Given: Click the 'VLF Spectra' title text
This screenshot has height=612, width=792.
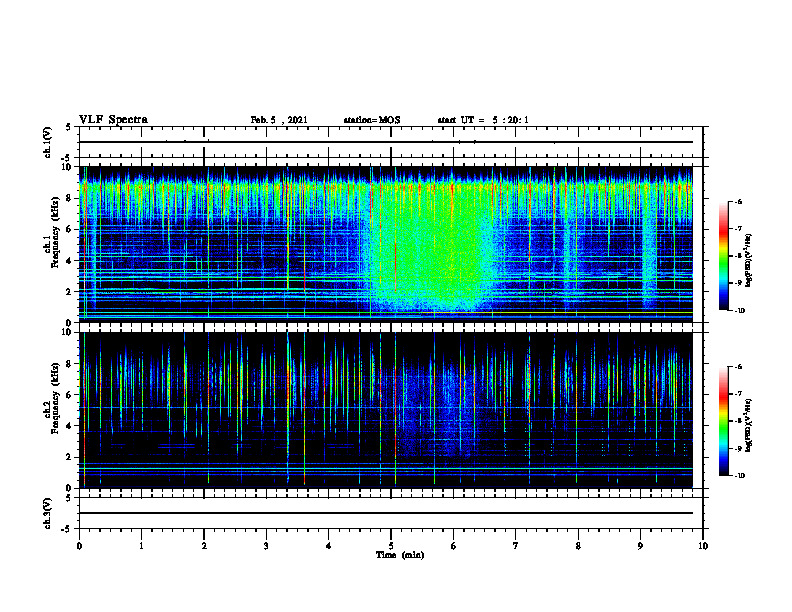Looking at the screenshot, I should point(113,120).
